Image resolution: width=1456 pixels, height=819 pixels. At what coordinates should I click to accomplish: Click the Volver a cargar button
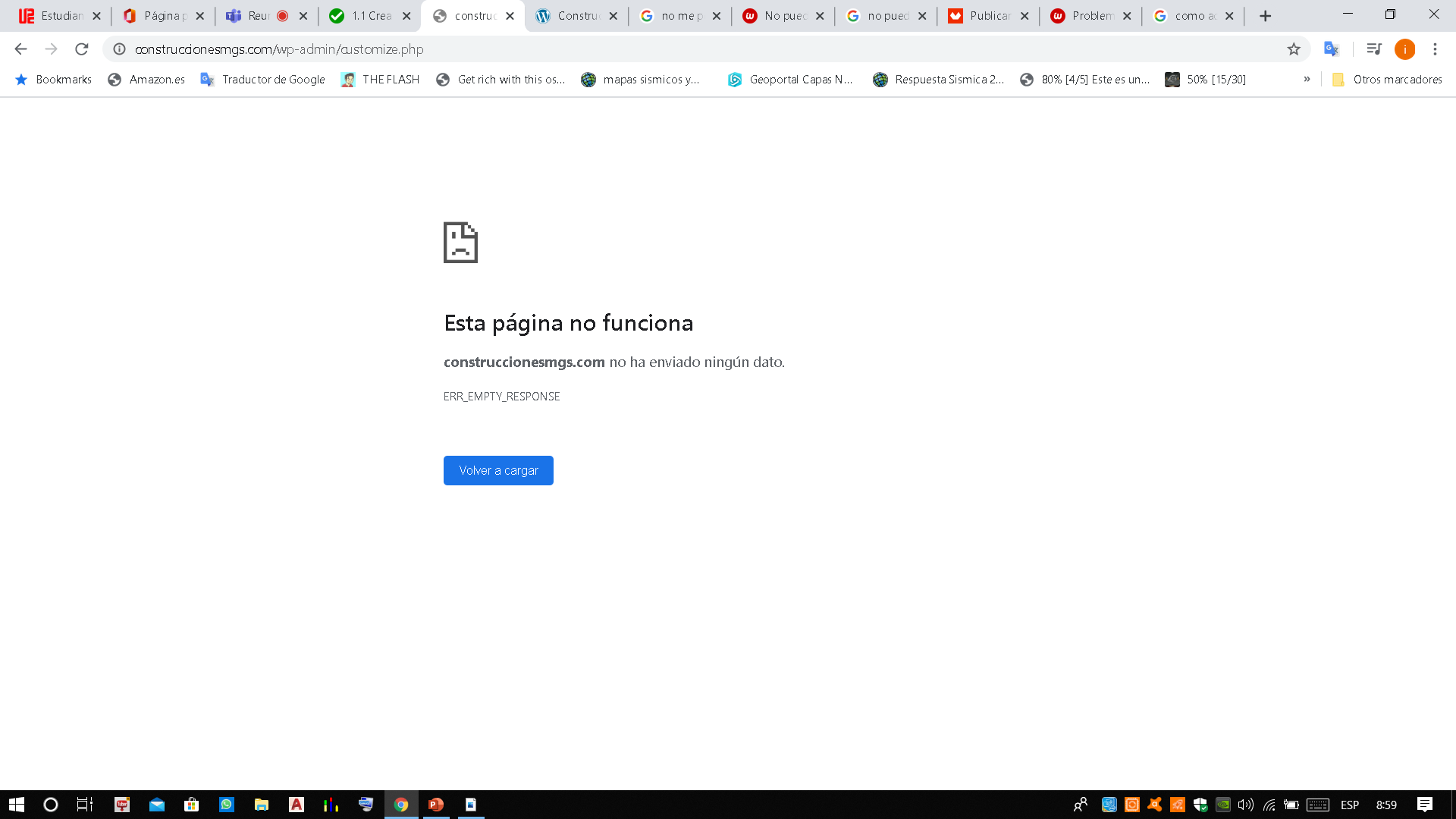[498, 470]
